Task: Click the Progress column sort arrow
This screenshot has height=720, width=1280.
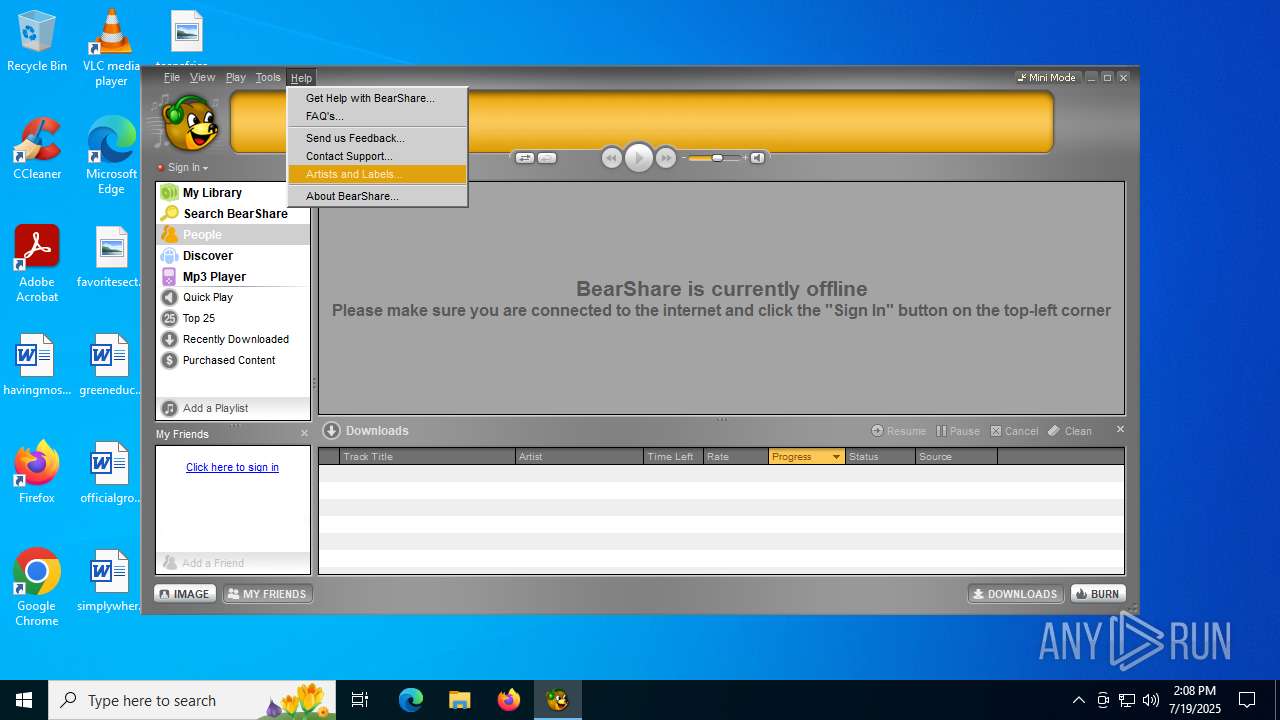Action: [x=836, y=457]
